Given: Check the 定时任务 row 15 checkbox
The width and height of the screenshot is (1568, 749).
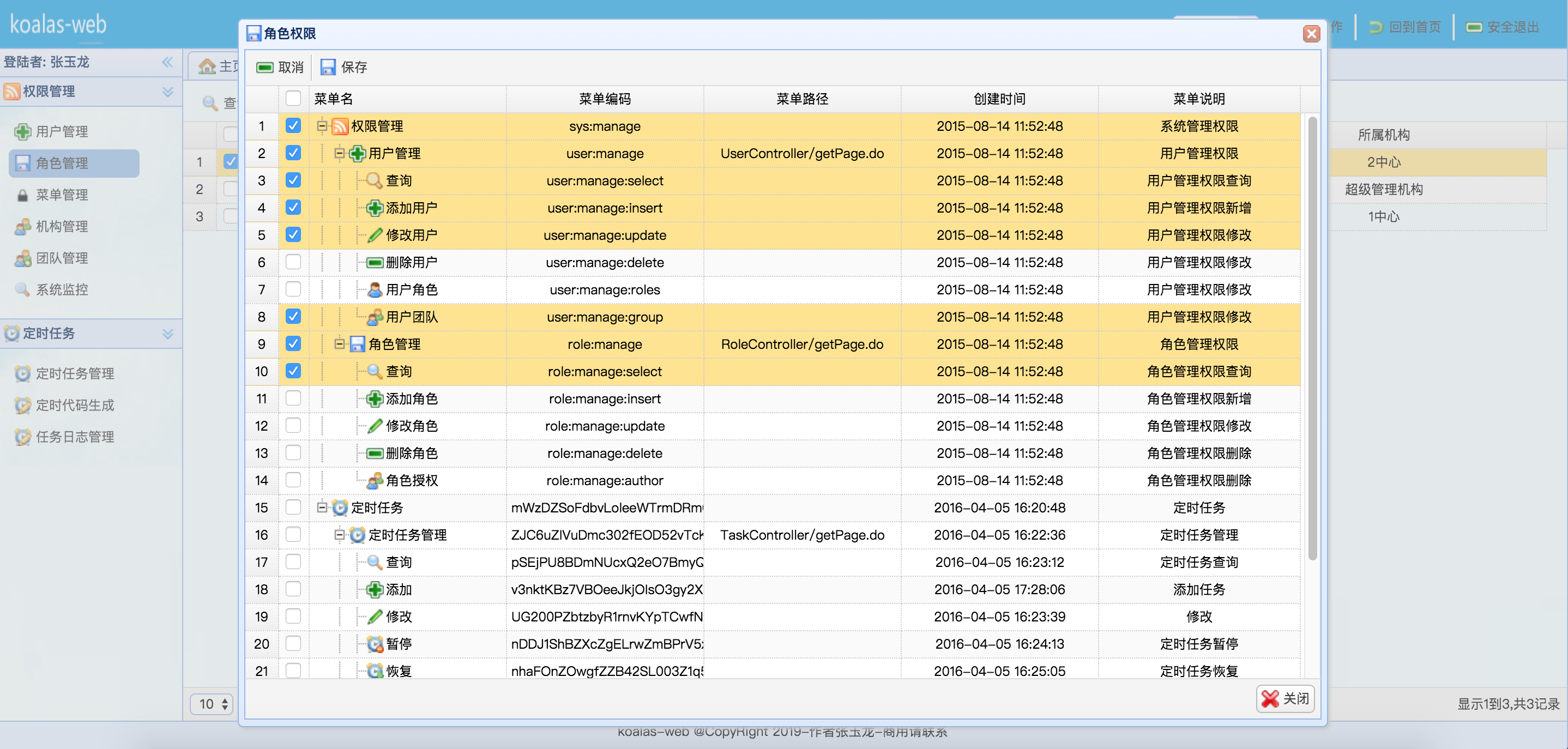Looking at the screenshot, I should (x=293, y=507).
